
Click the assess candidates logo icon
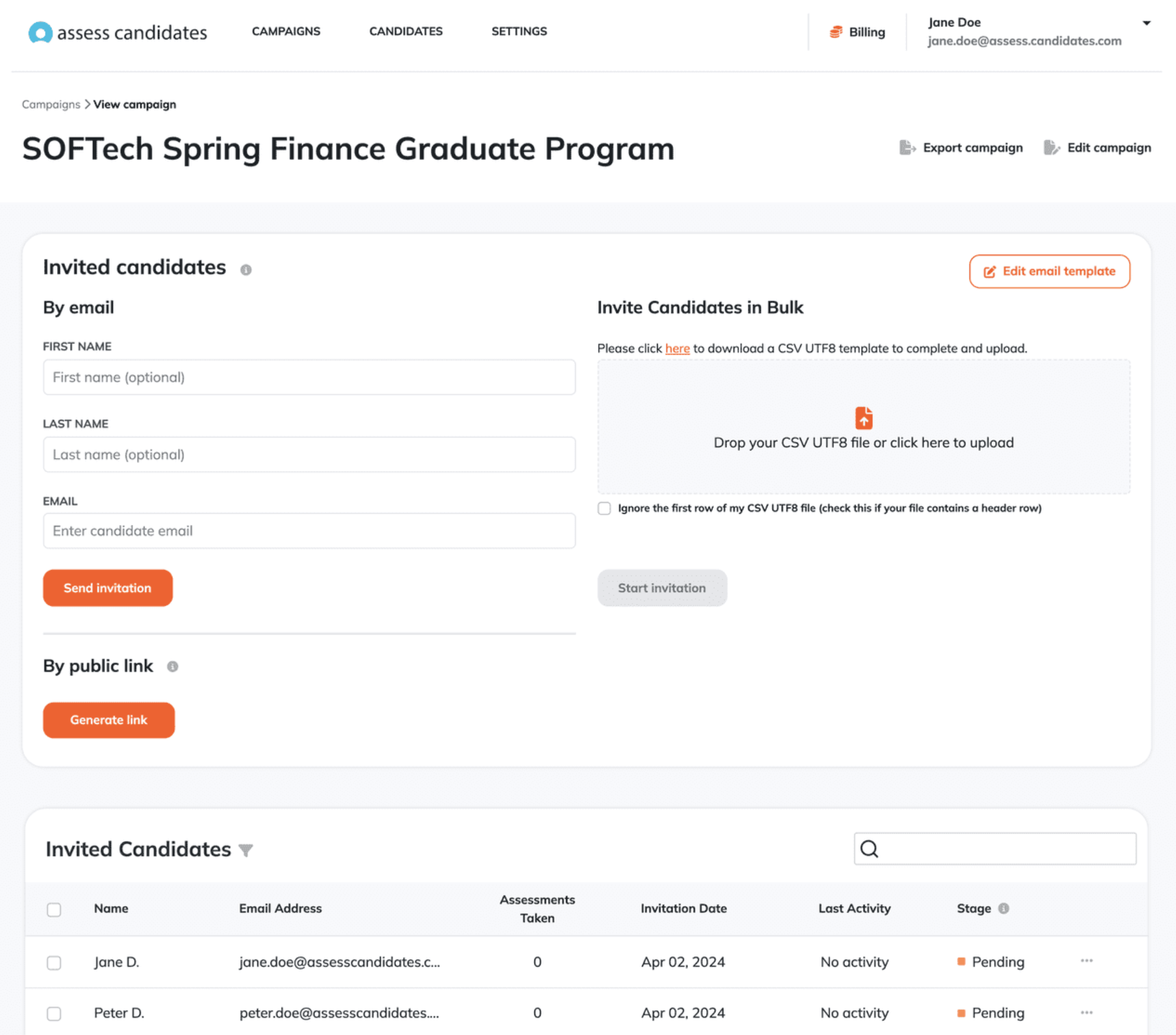coord(40,32)
